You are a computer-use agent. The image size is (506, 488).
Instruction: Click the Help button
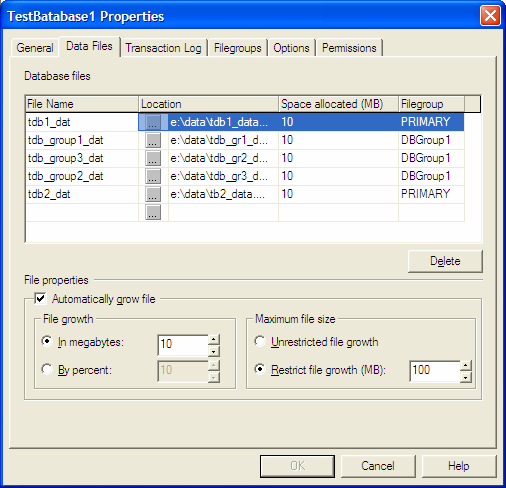point(459,466)
